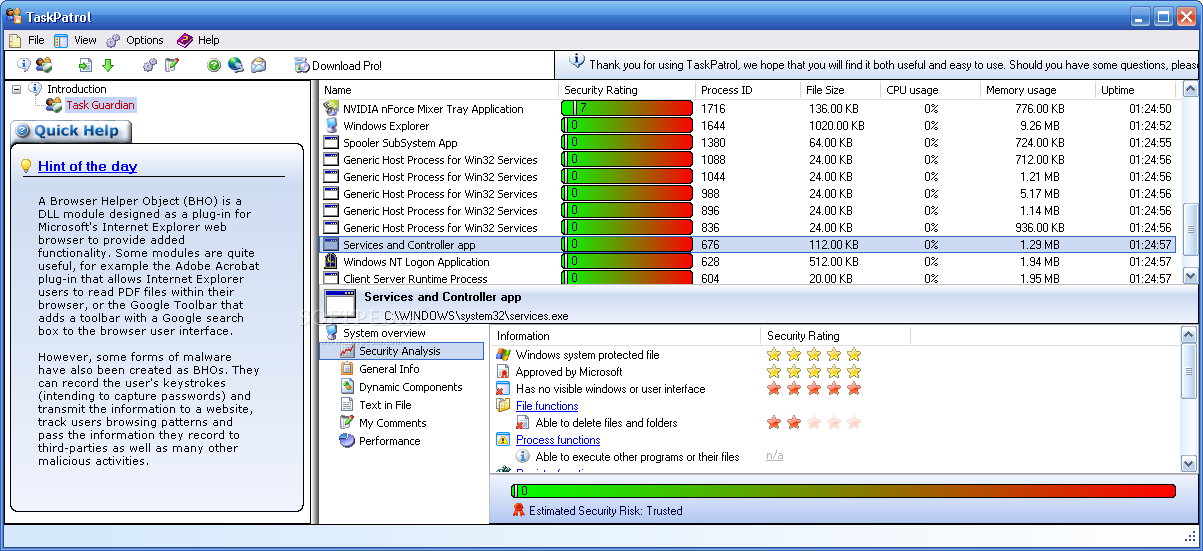The height and width of the screenshot is (551, 1203).
Task: Click the green down arrow toolbar icon
Action: 108,65
